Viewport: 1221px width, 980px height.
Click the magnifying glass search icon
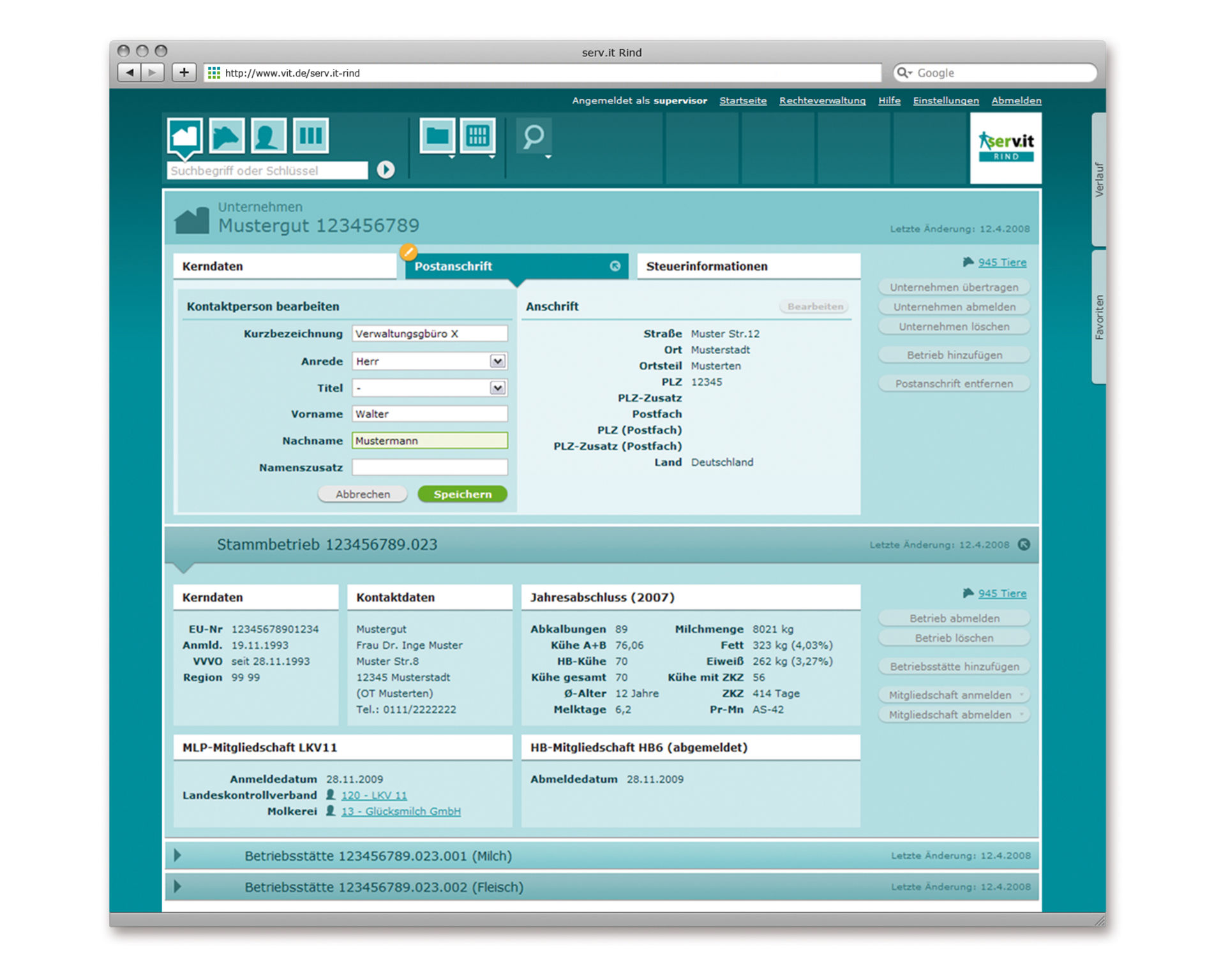(x=533, y=137)
